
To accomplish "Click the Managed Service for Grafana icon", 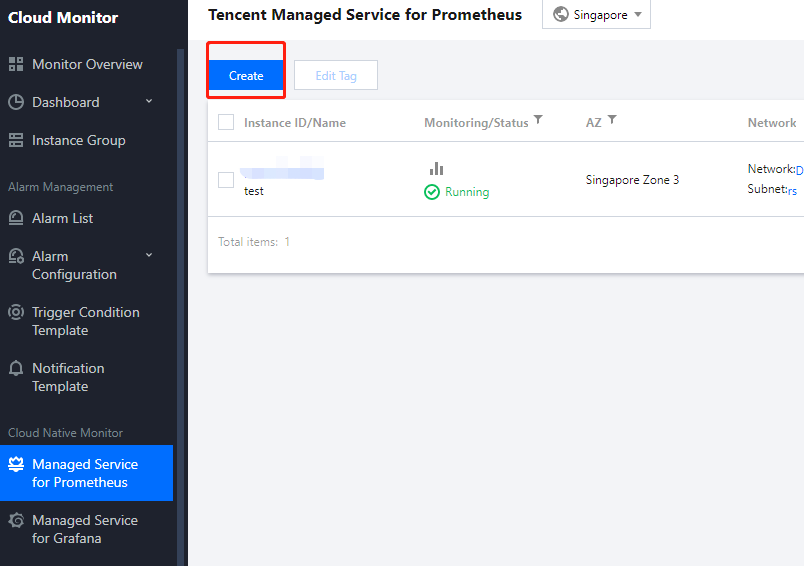I will [16, 520].
